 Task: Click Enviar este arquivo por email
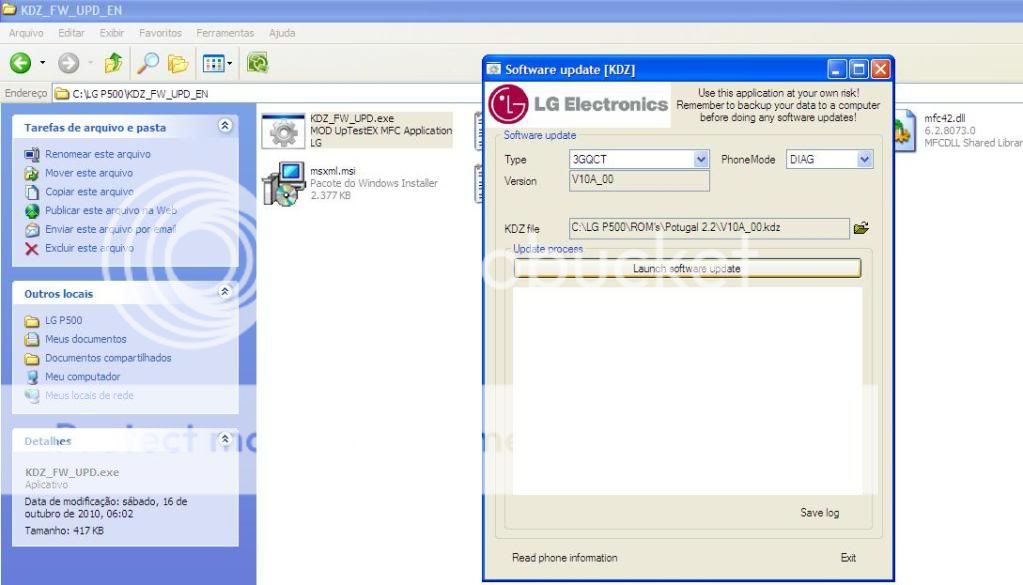110,230
